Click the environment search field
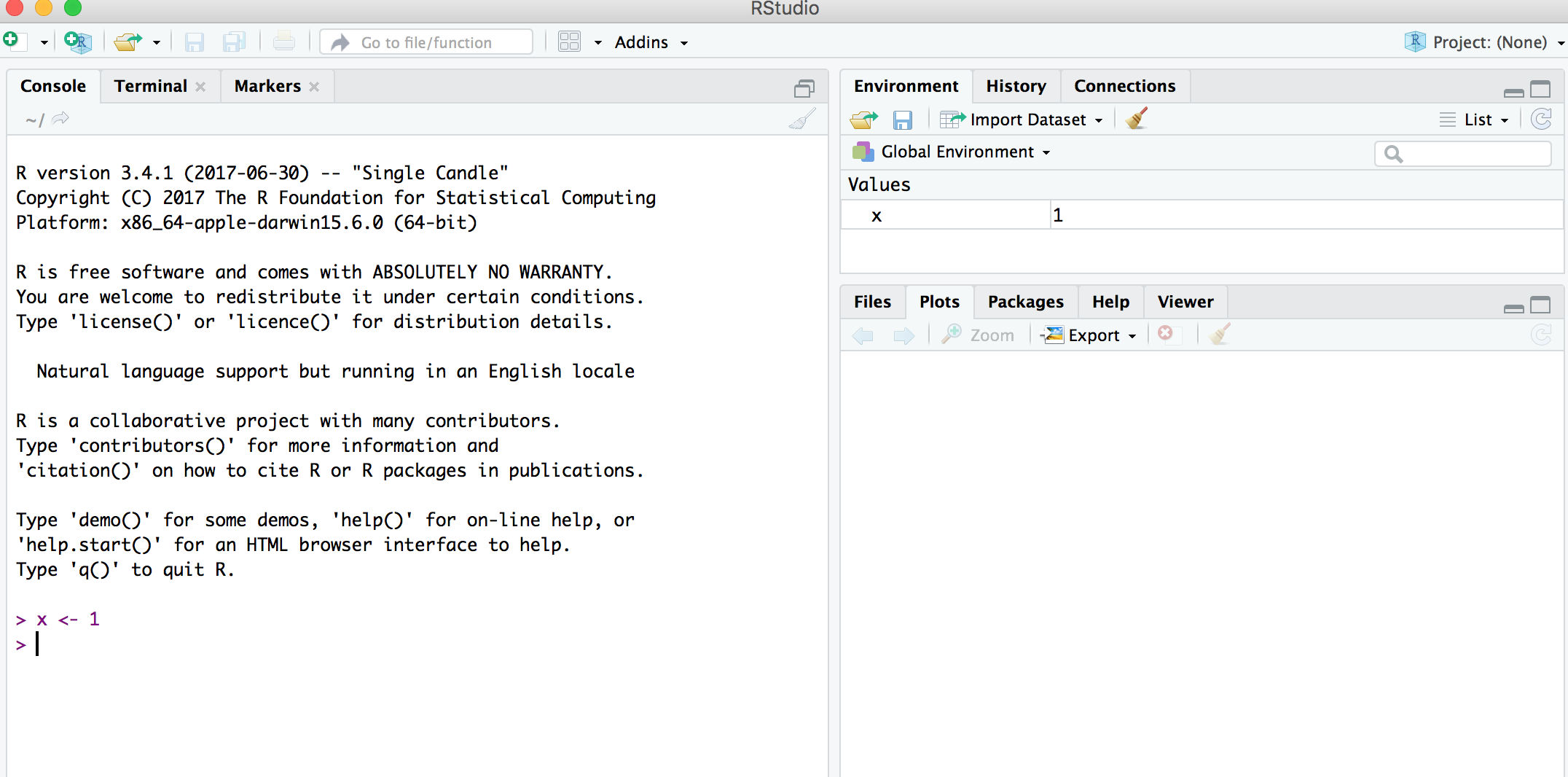Screen dimensions: 1568x777 click(x=1462, y=154)
